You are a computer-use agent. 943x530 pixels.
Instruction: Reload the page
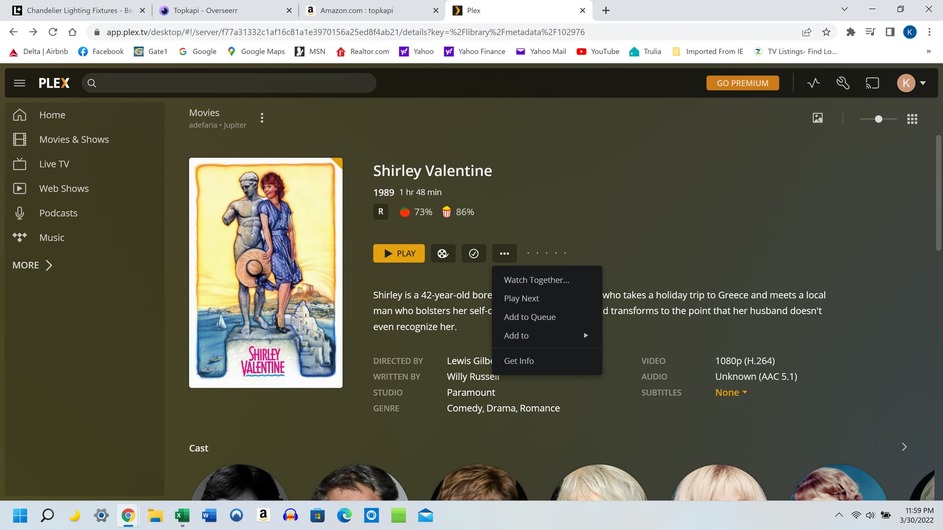click(x=53, y=32)
